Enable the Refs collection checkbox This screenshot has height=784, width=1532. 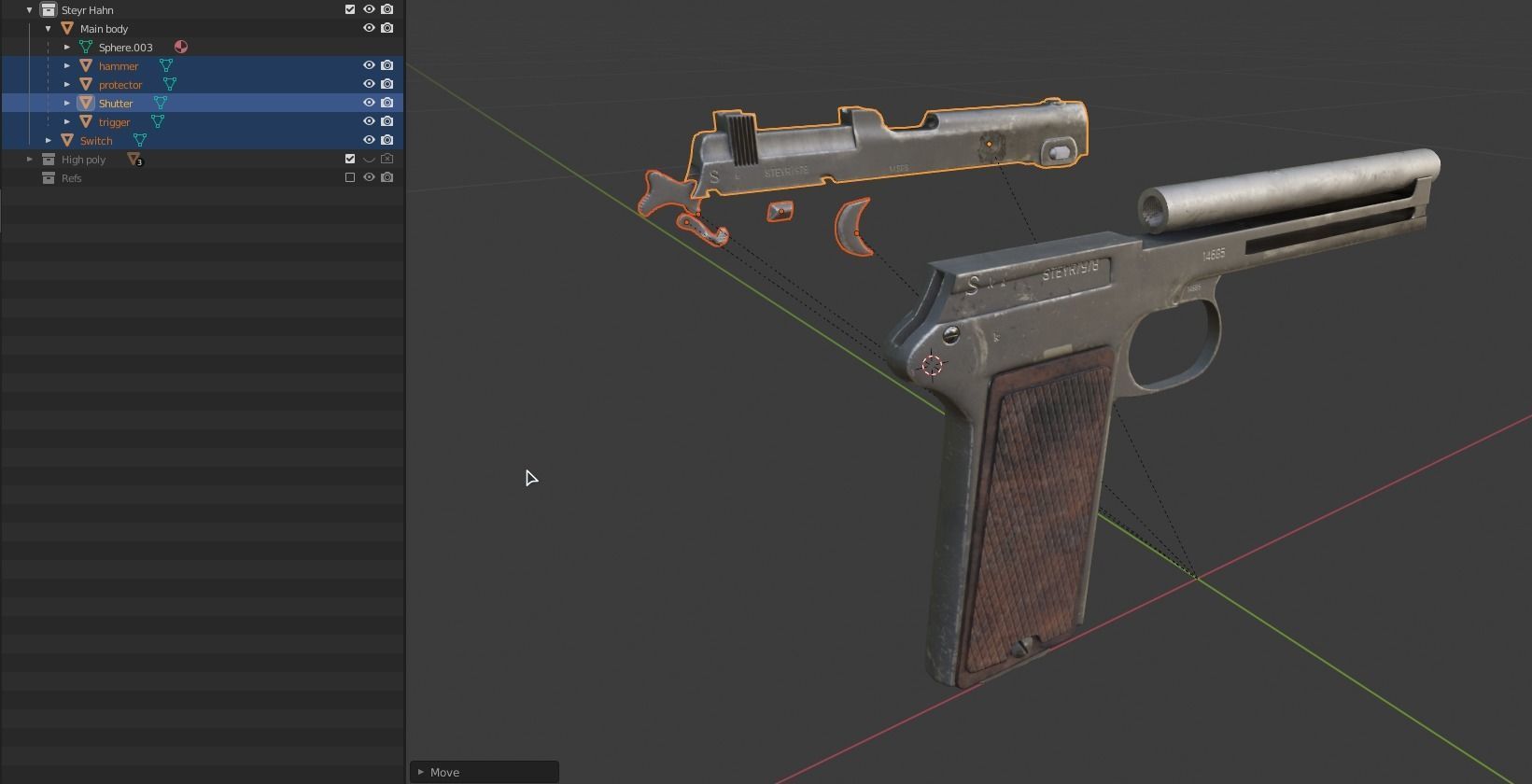pos(350,177)
